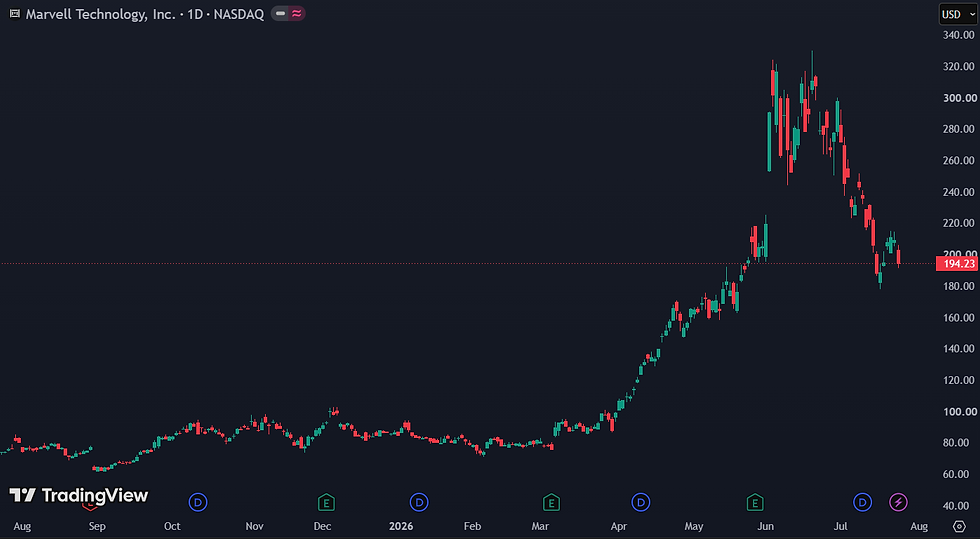980x539 pixels.
Task: Open the USD currency dropdown
Action: (958, 14)
